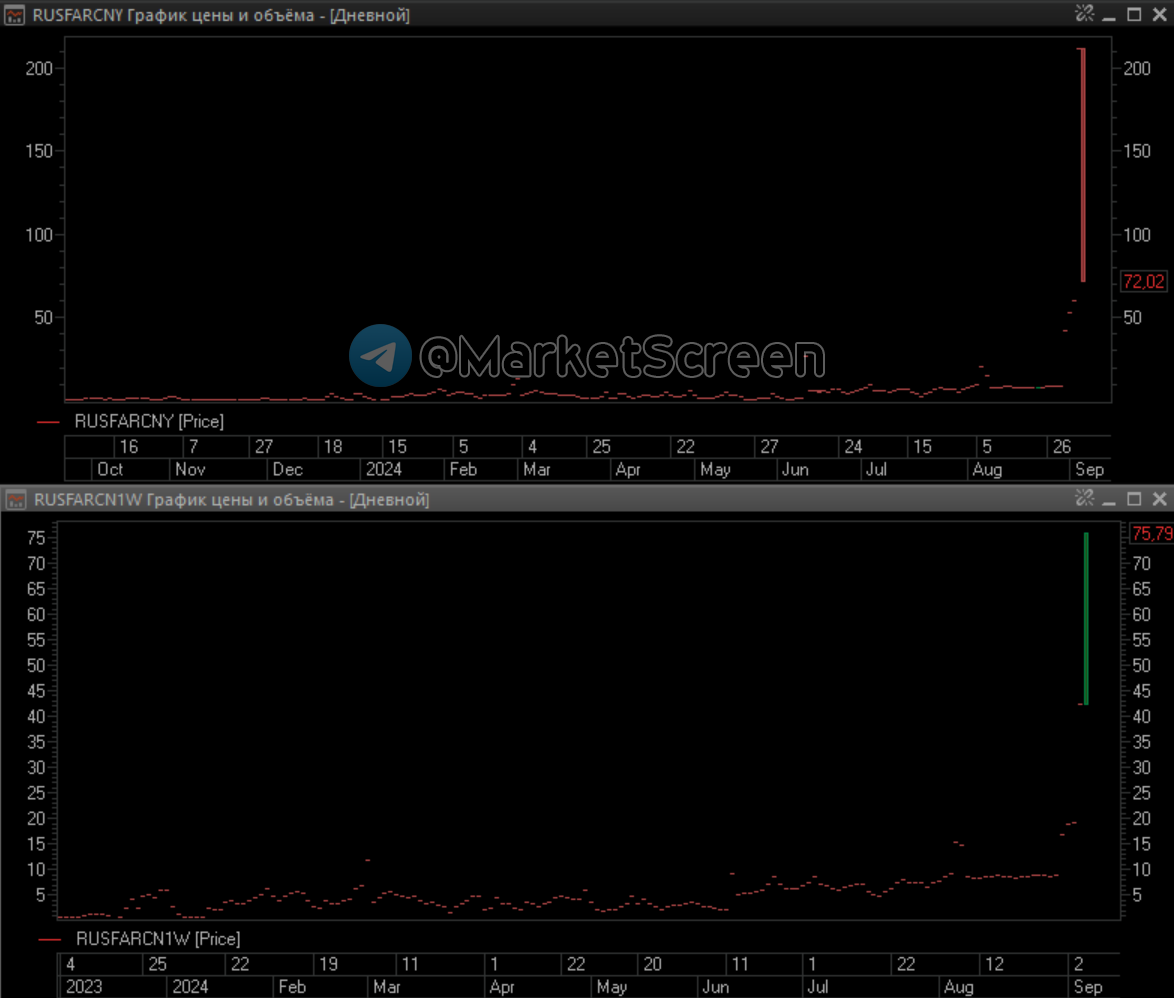Close the RUSFARCNY chart window
This screenshot has width=1174, height=998.
coord(1159,14)
